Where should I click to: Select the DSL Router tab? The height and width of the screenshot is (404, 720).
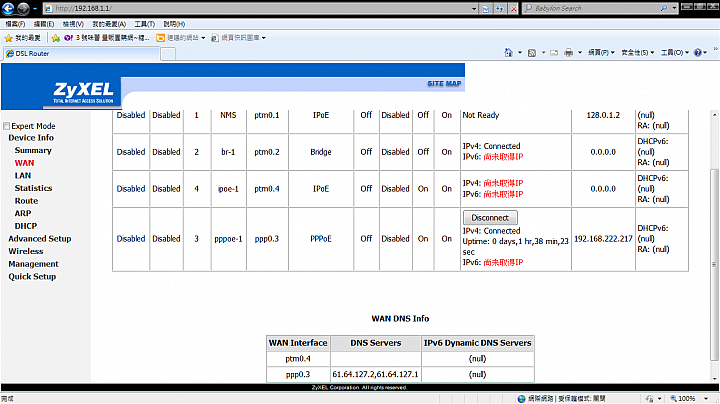tap(82, 54)
